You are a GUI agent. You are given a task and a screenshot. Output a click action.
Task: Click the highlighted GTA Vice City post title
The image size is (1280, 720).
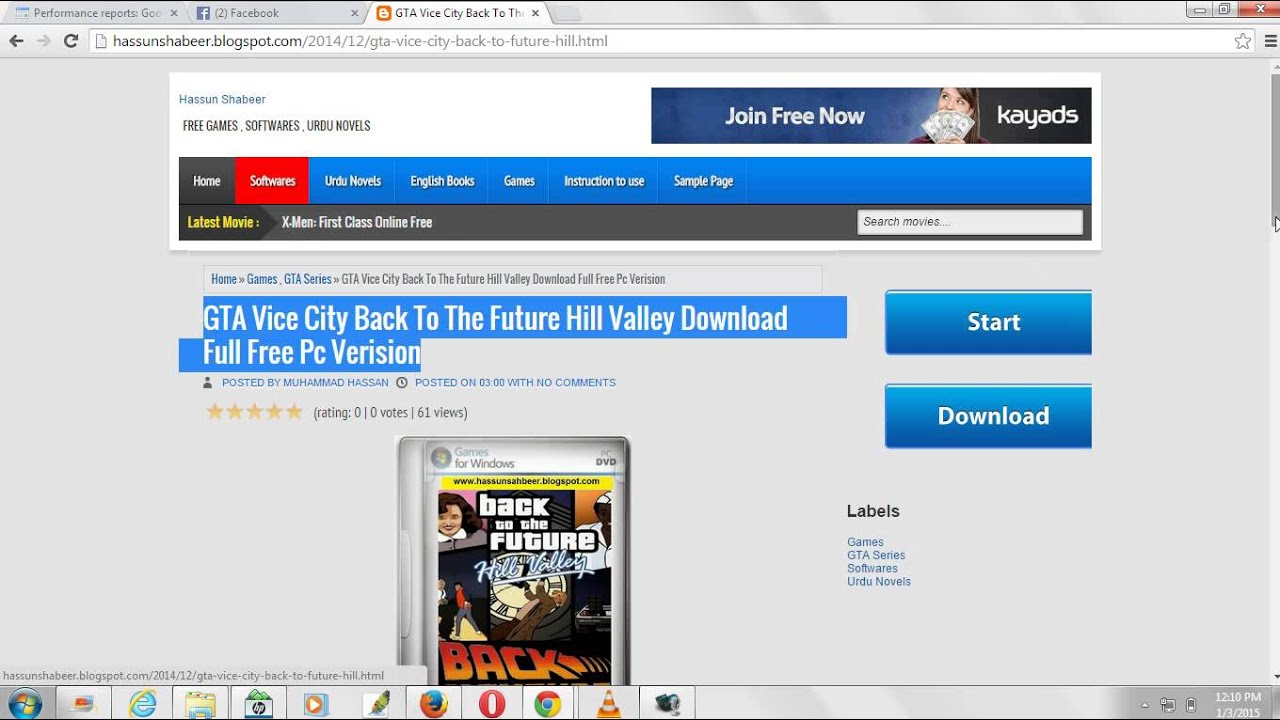point(495,335)
